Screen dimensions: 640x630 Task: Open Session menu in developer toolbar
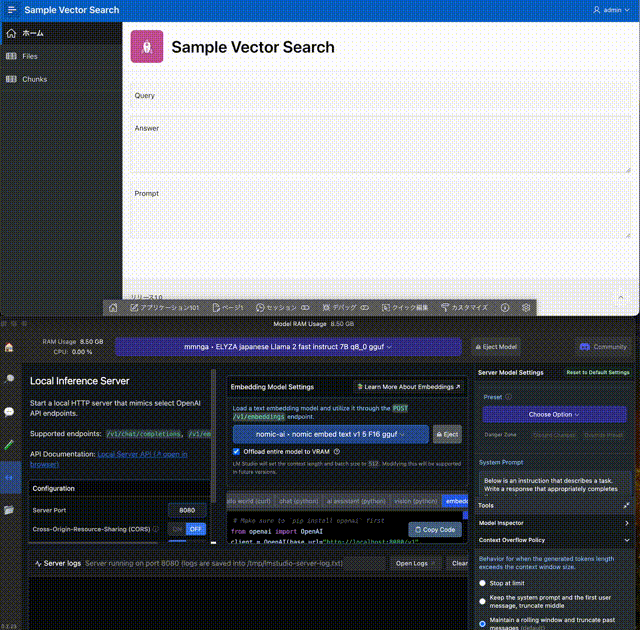point(276,308)
